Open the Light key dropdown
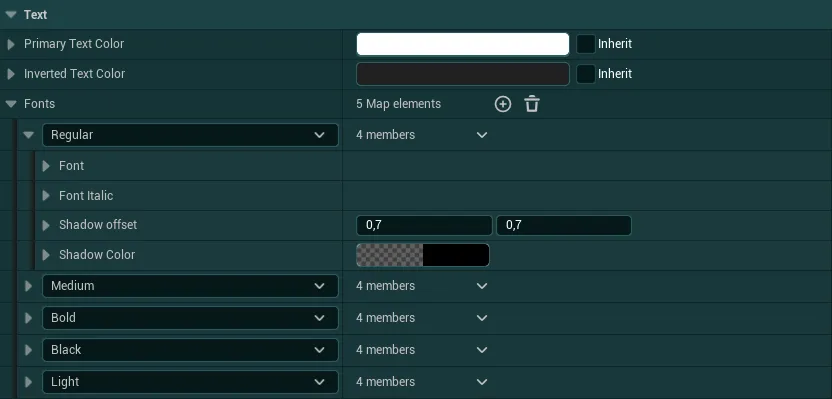Image resolution: width=832 pixels, height=399 pixels. point(190,382)
